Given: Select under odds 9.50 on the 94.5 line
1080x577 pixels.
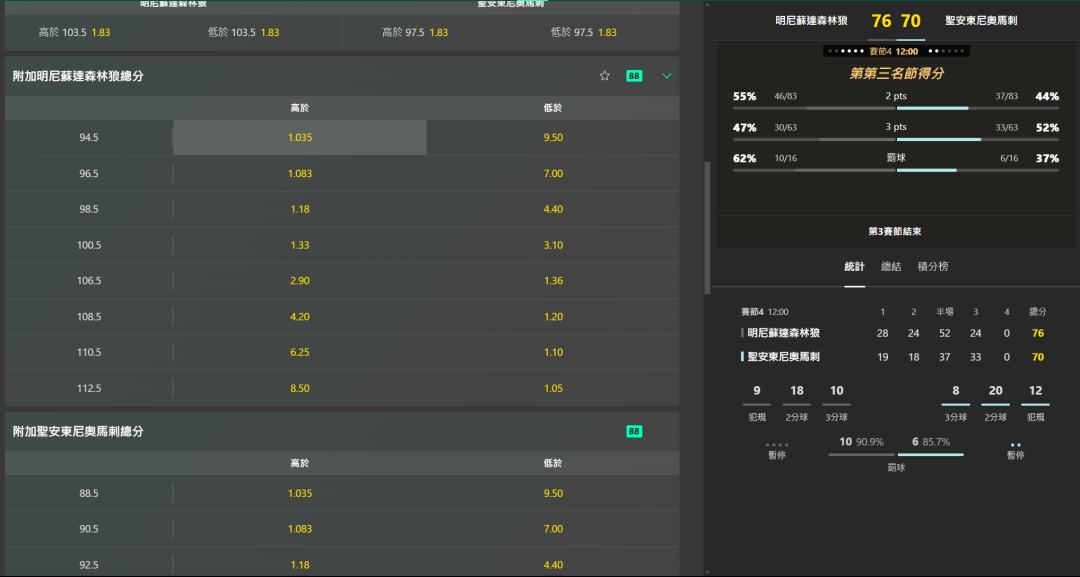Looking at the screenshot, I should (x=553, y=138).
